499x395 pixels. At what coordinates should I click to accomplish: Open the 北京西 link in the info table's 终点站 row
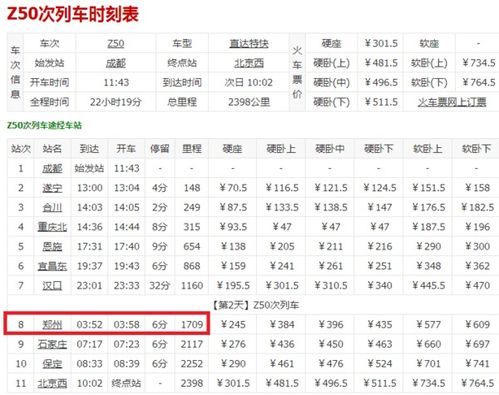point(249,63)
